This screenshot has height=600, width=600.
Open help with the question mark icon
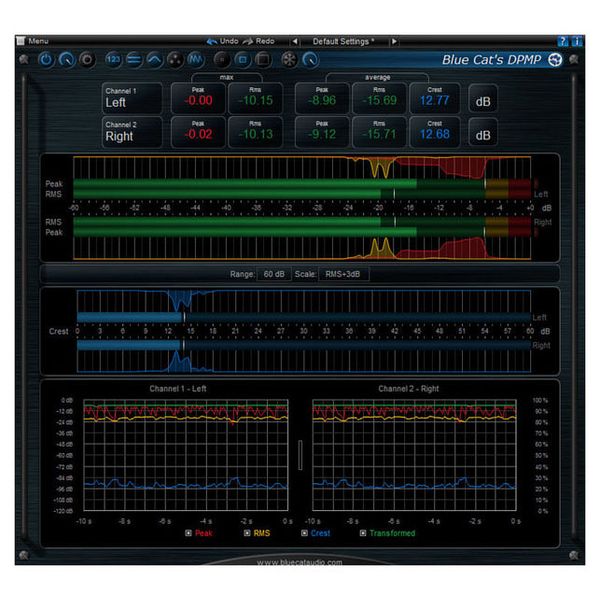562,41
